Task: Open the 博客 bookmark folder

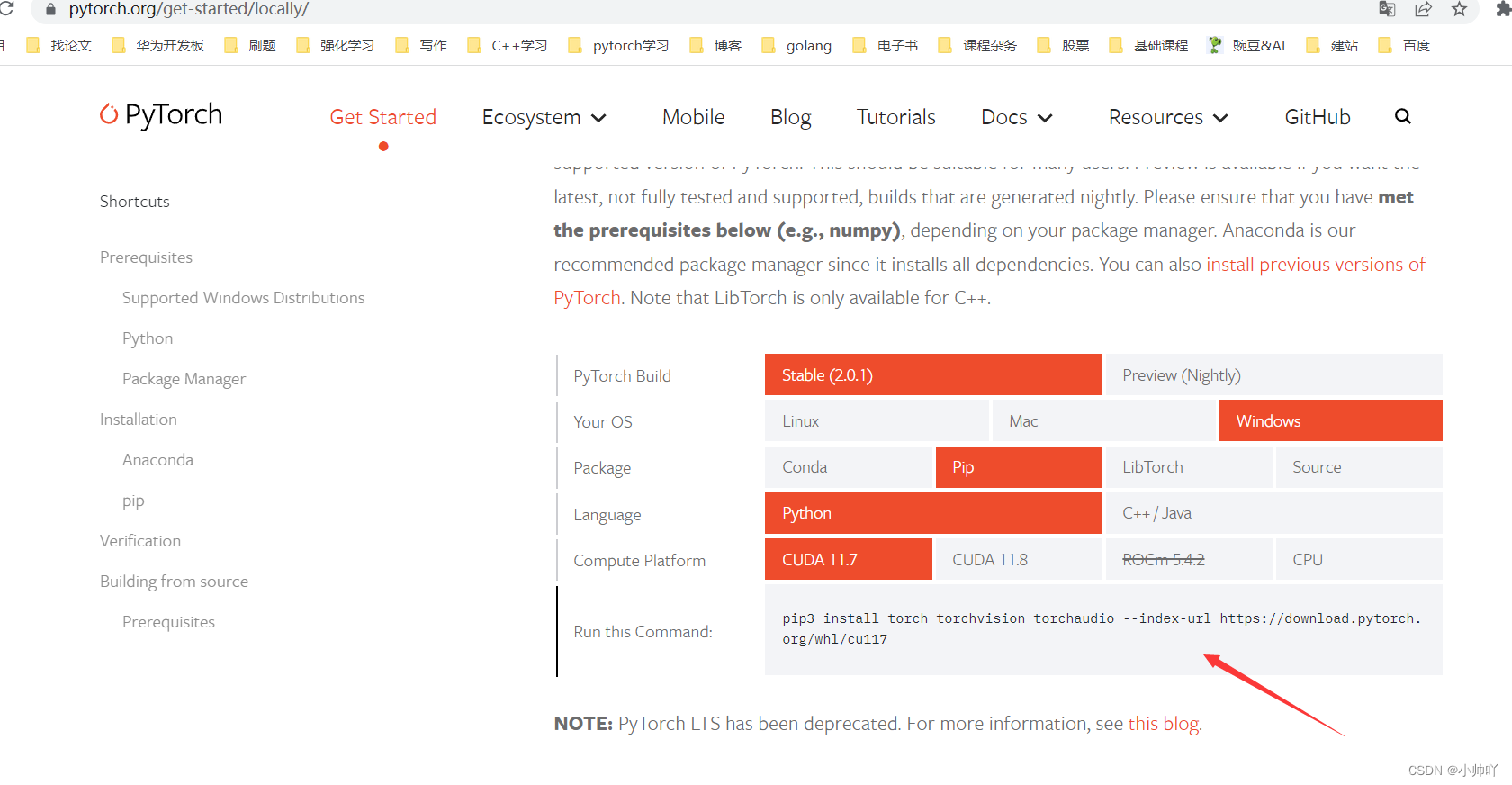Action: tap(715, 45)
